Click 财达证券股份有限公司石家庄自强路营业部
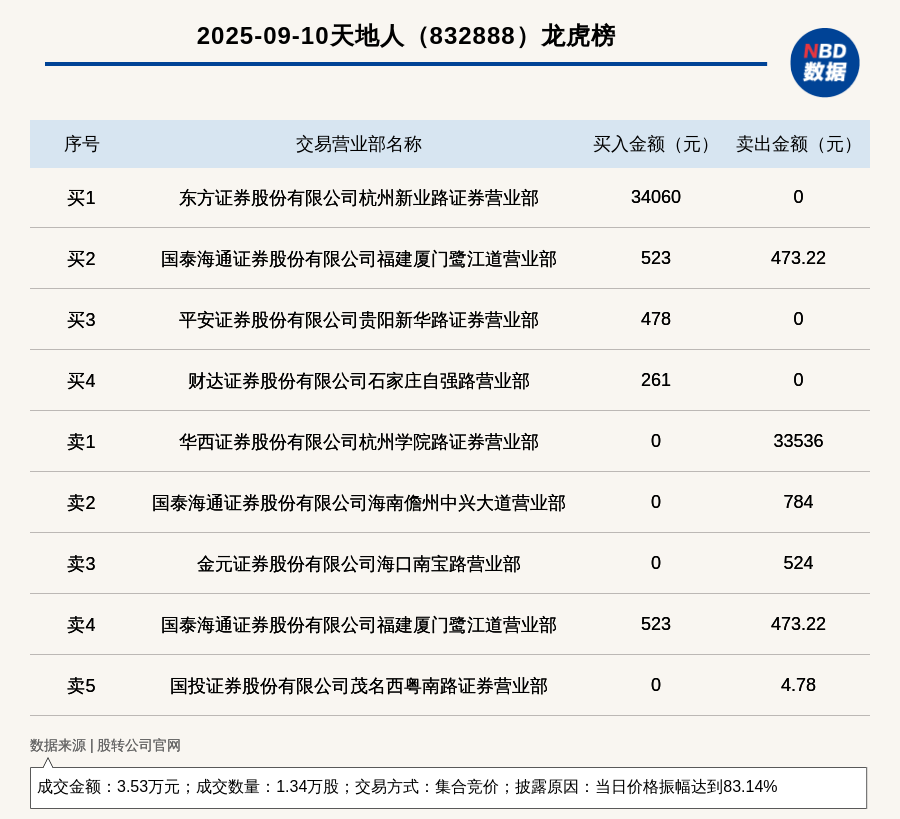Viewport: 900px width, 819px height. pos(359,381)
